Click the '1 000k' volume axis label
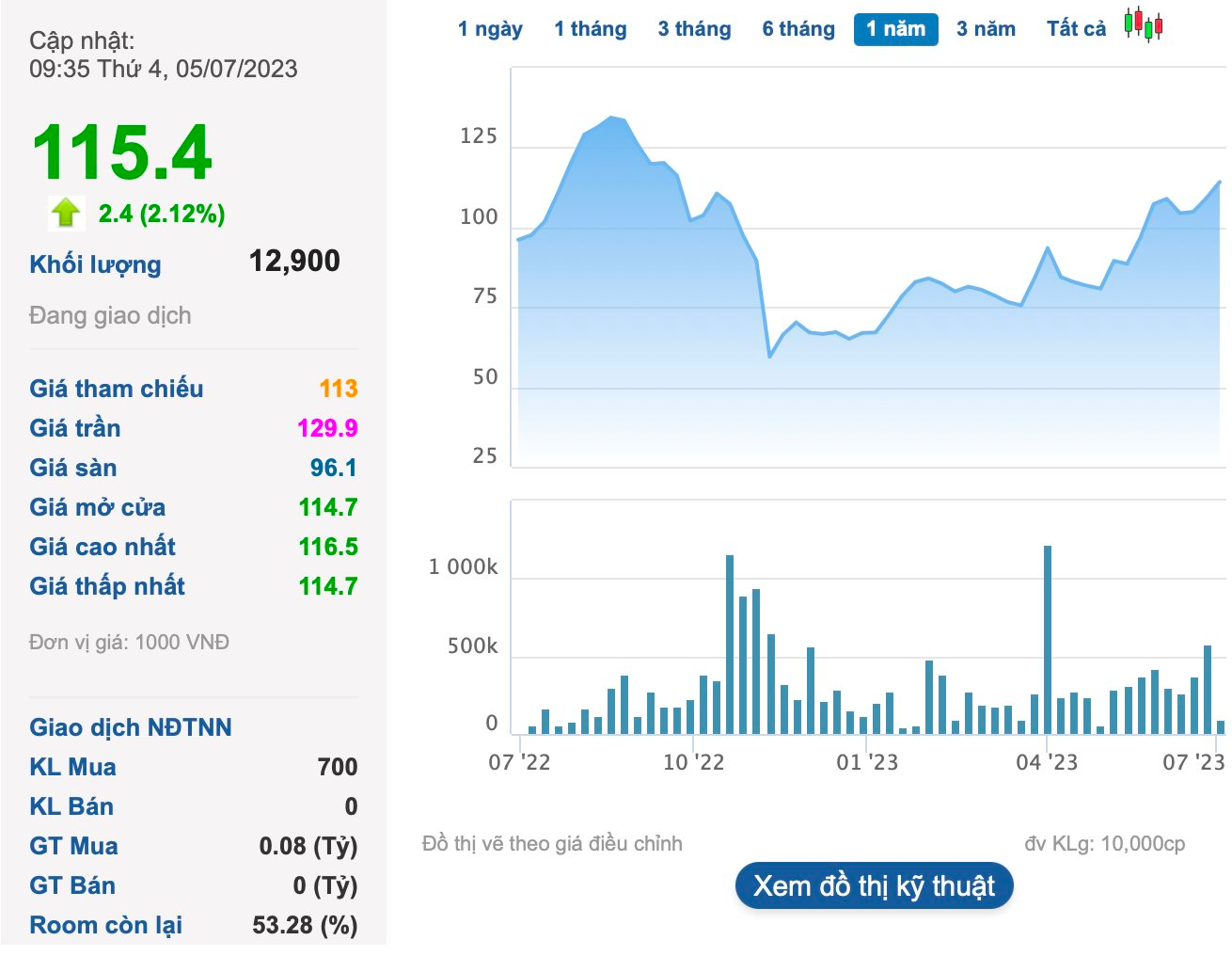Viewport: 1232px width, 956px height. click(463, 566)
